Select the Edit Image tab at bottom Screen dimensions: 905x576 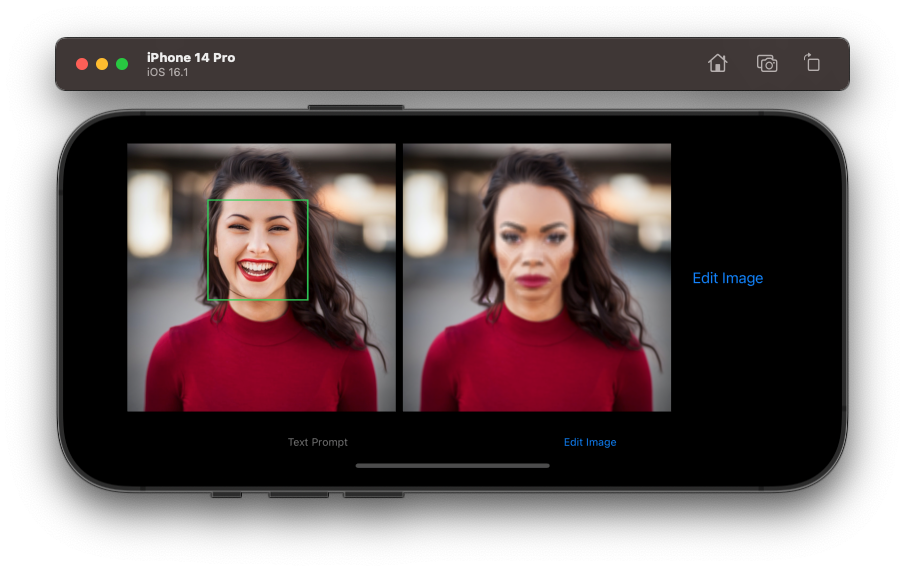coord(590,442)
